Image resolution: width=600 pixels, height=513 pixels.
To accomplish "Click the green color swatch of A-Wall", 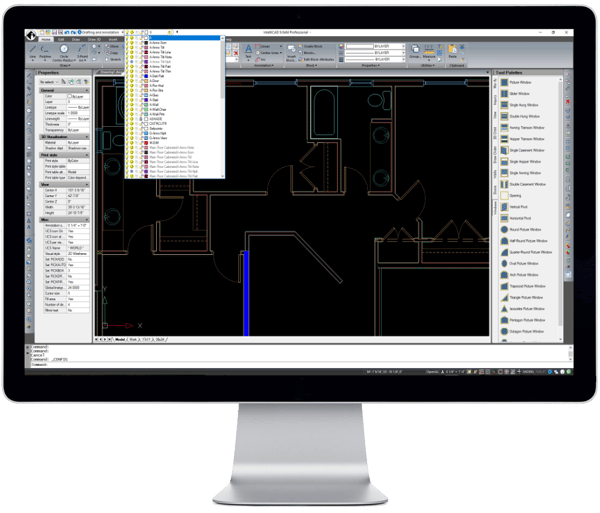I will coord(145,104).
